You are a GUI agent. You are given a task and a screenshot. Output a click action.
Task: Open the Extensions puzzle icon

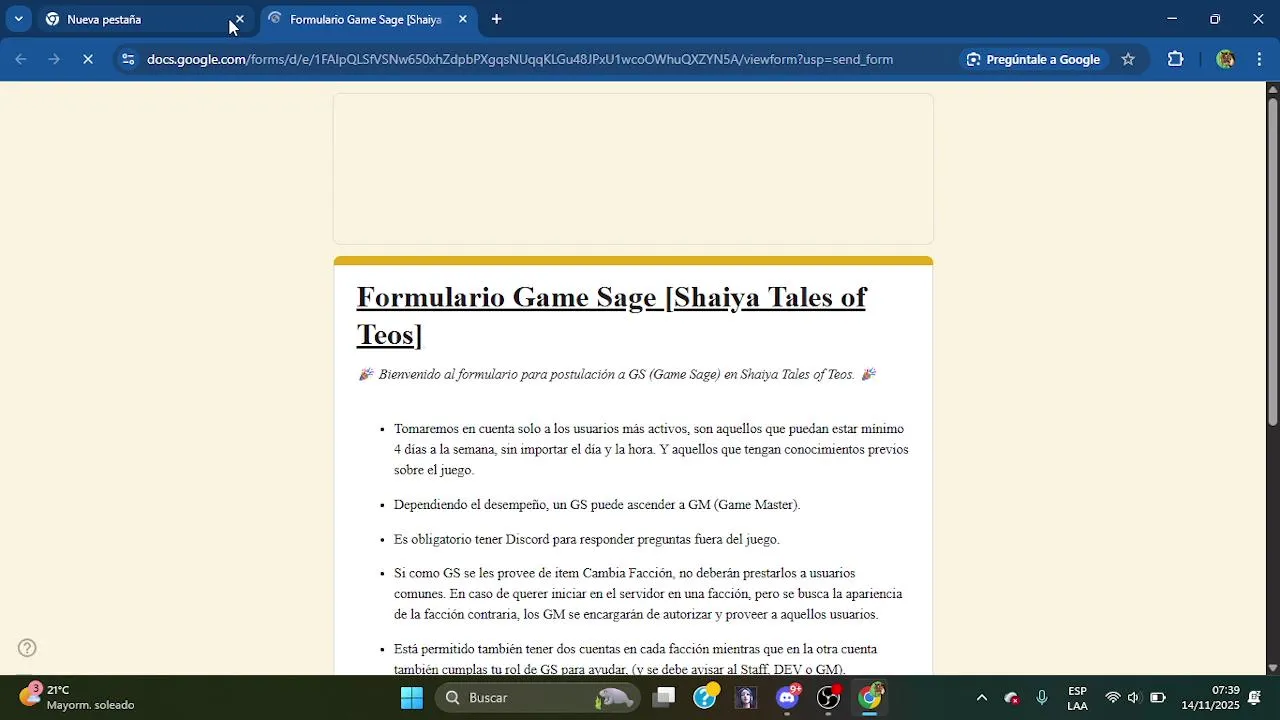point(1176,59)
